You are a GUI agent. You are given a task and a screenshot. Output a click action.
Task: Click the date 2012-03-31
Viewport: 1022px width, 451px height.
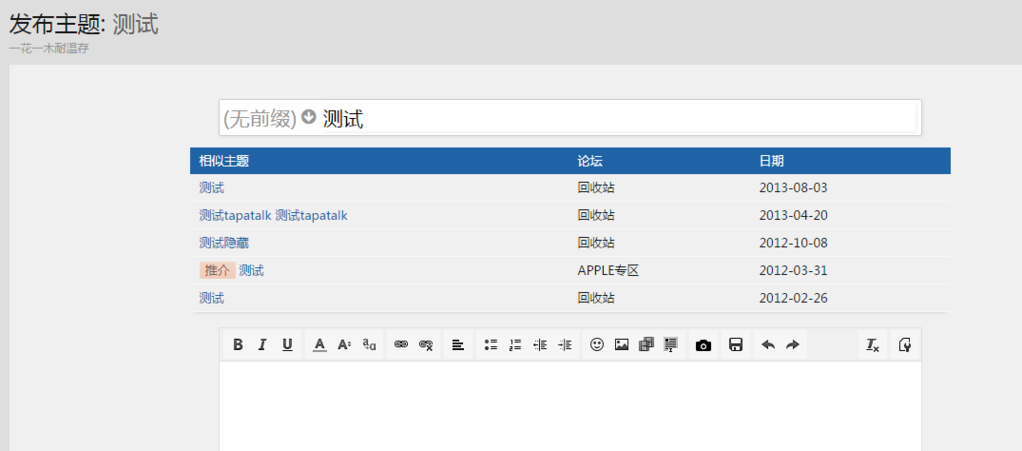793,270
